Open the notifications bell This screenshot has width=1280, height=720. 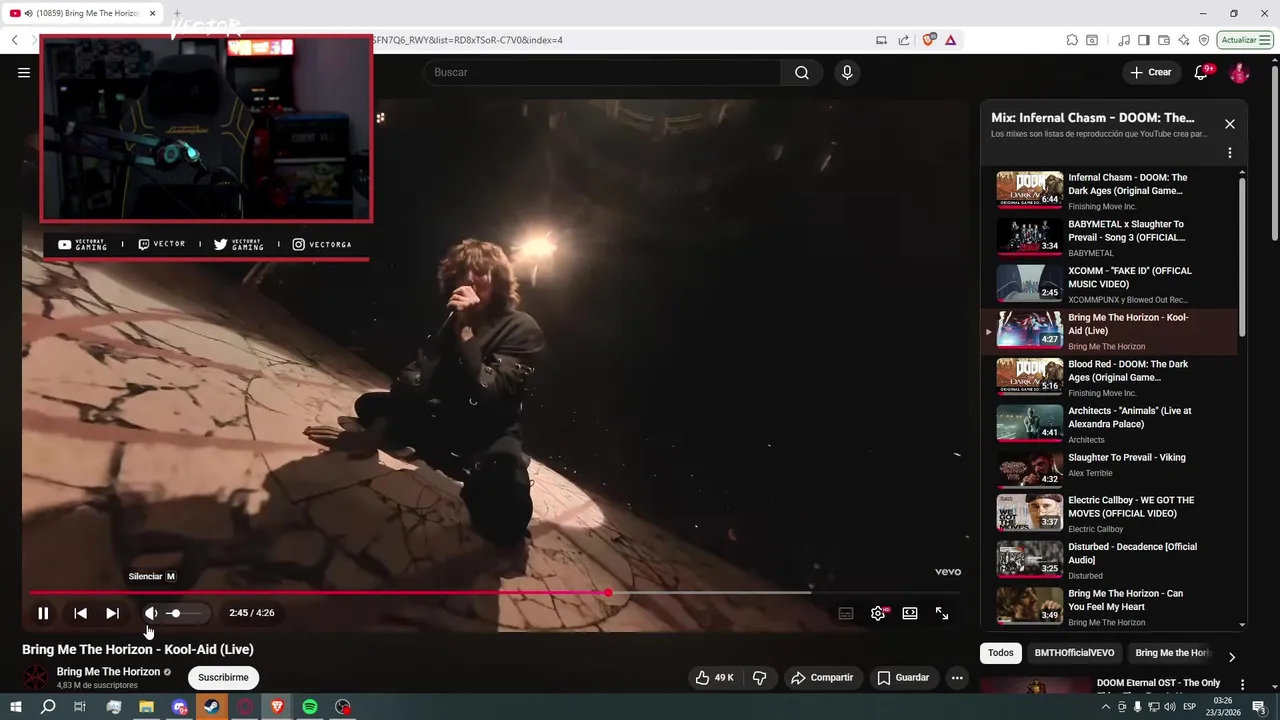coord(1202,72)
